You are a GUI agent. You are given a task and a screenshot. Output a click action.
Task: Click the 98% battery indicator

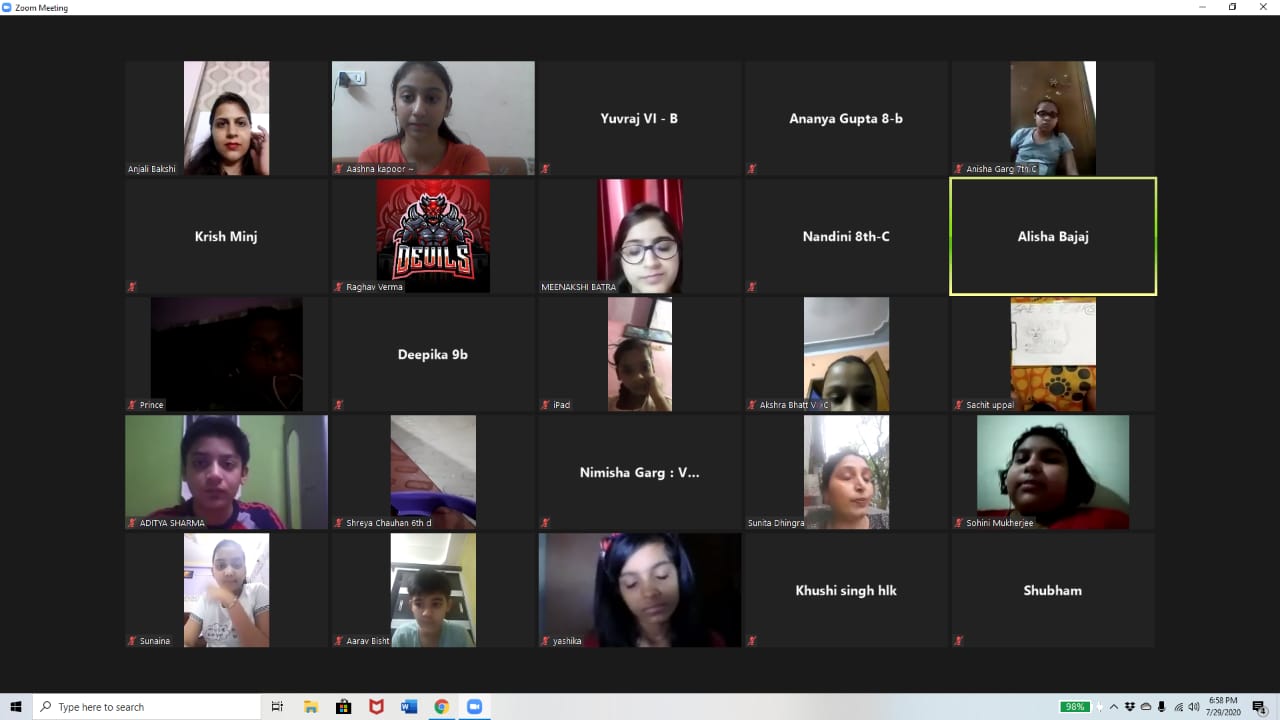pos(1076,707)
